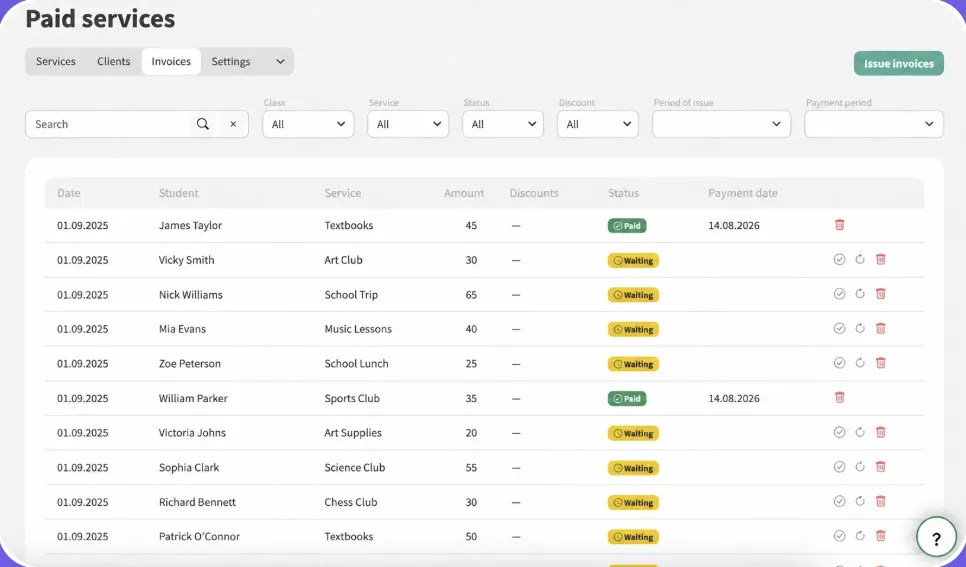
Task: Sort by the Date column header
Action: [x=69, y=193]
